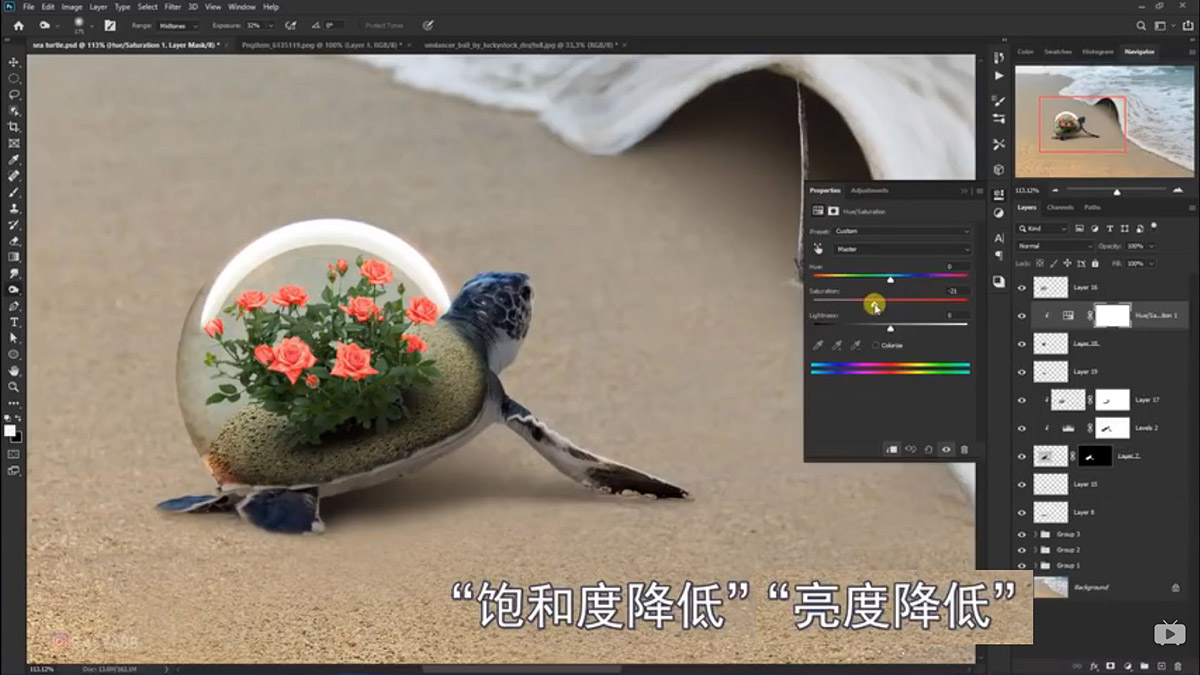Open the Preset dropdown showing Custom
This screenshot has width=1200, height=675.
(900, 230)
